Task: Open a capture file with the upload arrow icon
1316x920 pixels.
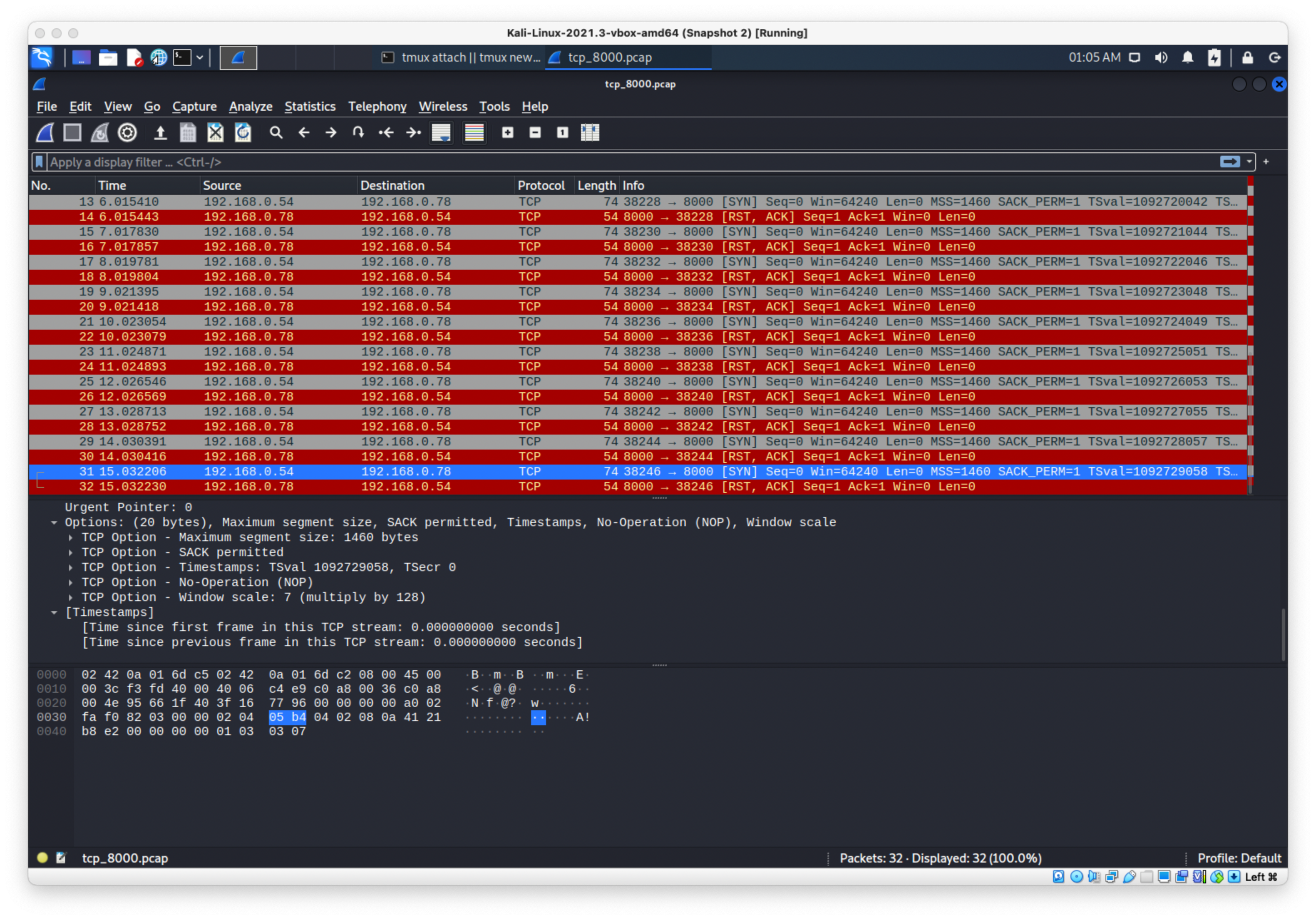Action: pyautogui.click(x=161, y=133)
